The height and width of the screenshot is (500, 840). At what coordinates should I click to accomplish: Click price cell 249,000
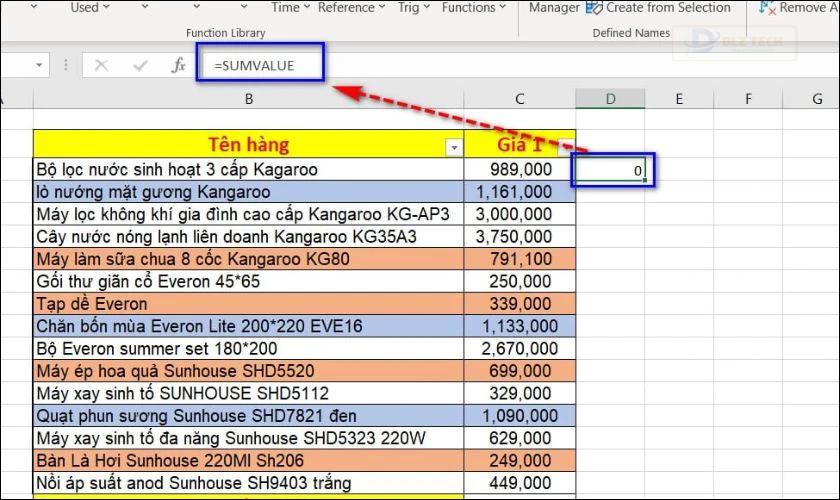[520, 461]
